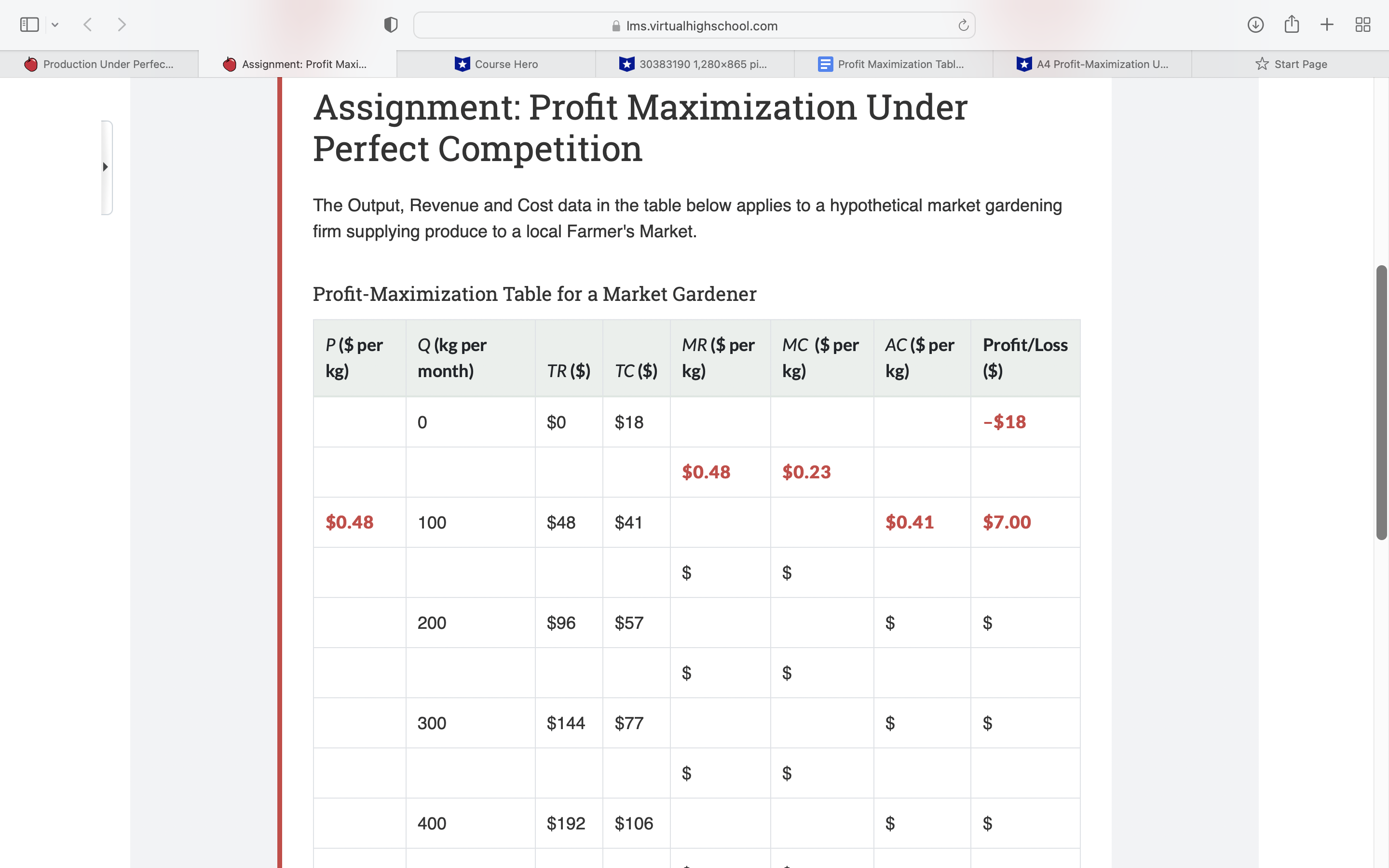Screen dimensions: 1389x868
Task: Switch to the Course Hero tab
Action: pos(496,64)
